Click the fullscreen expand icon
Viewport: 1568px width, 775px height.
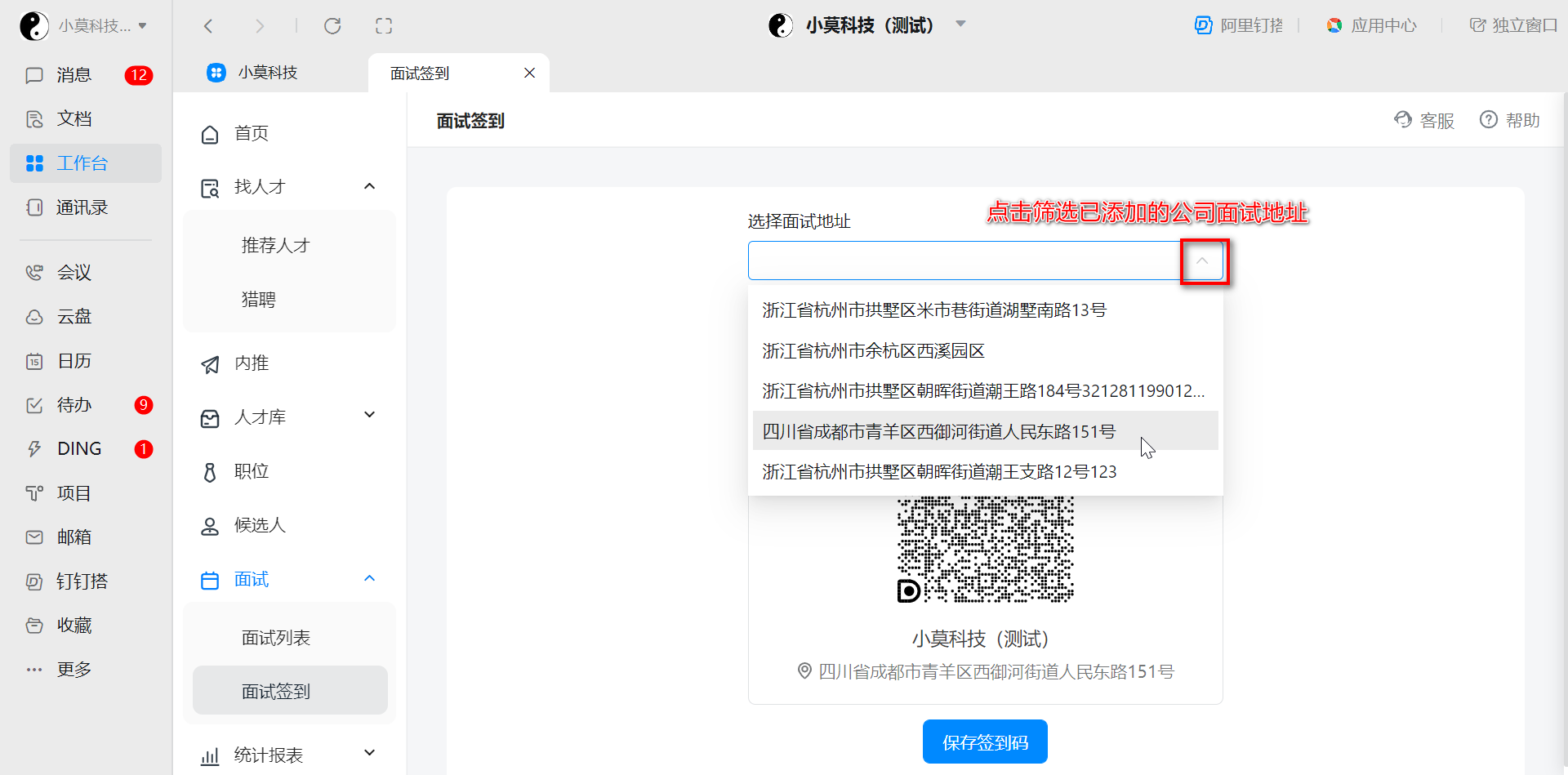(x=384, y=26)
